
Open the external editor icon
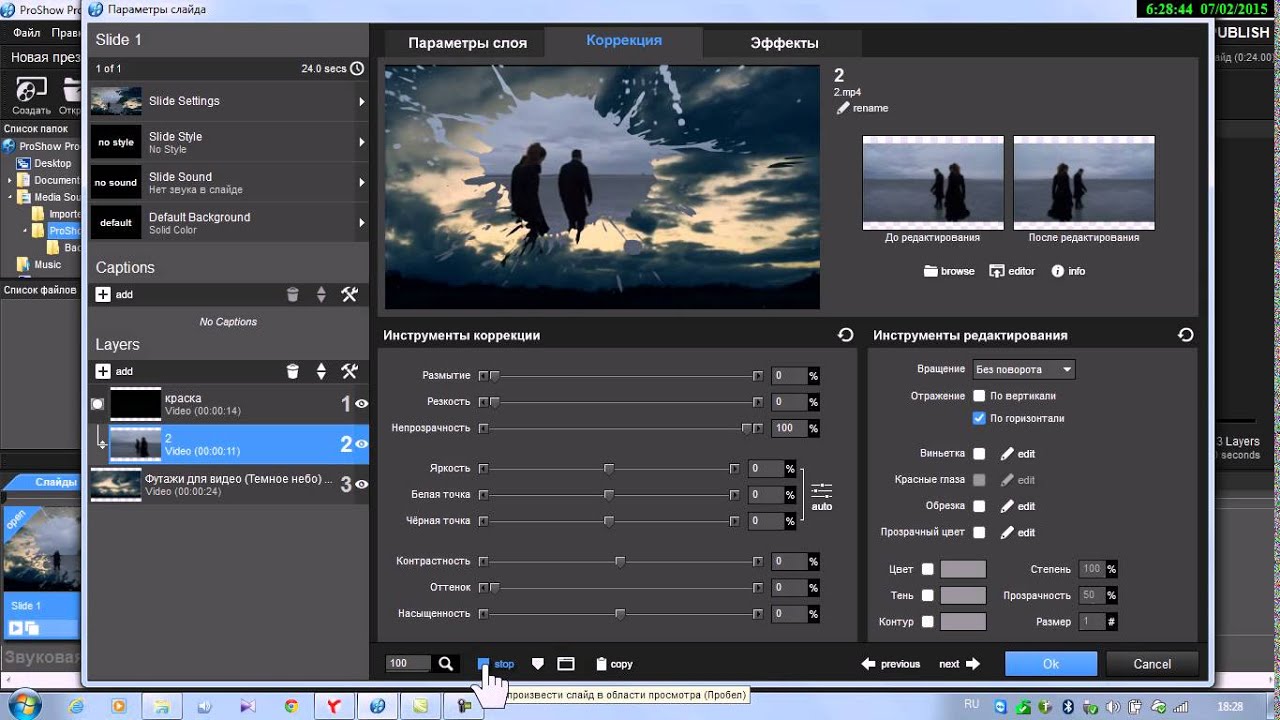996,271
